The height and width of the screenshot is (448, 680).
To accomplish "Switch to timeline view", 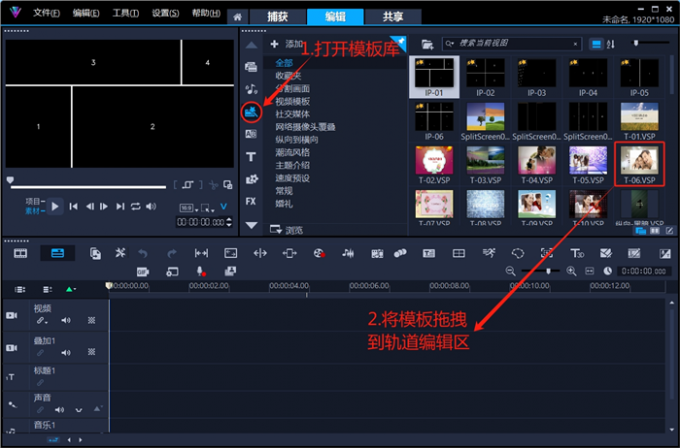I will [x=58, y=253].
